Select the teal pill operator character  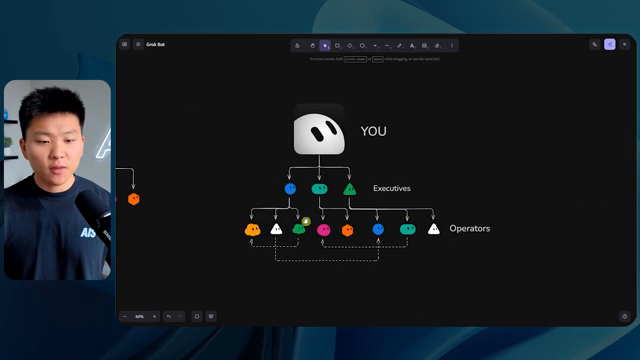408,229
